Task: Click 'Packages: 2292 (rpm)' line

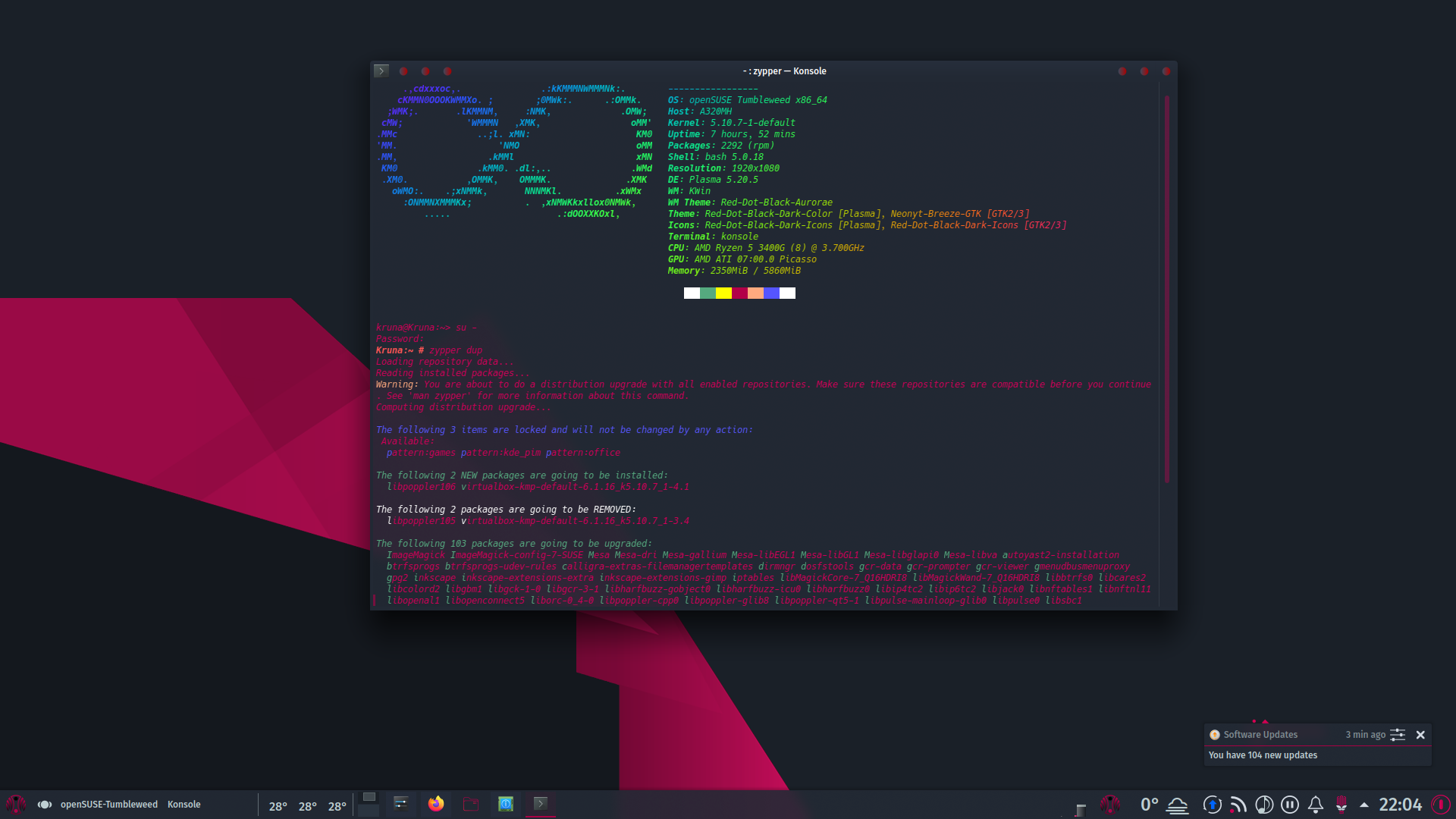Action: click(720, 146)
